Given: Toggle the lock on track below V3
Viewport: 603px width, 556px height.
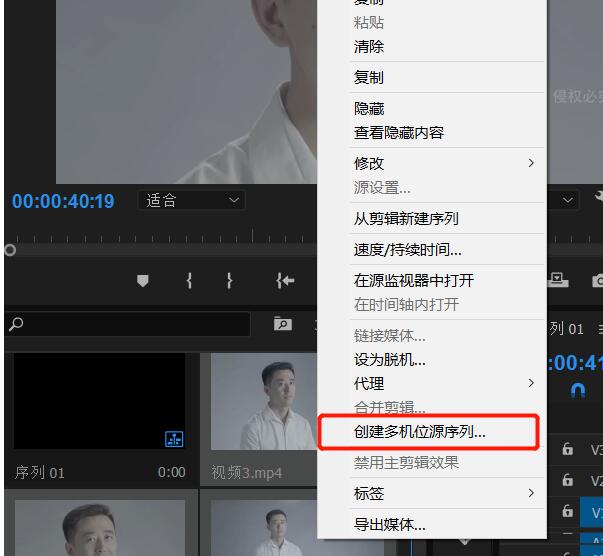Looking at the screenshot, I should [x=568, y=481].
